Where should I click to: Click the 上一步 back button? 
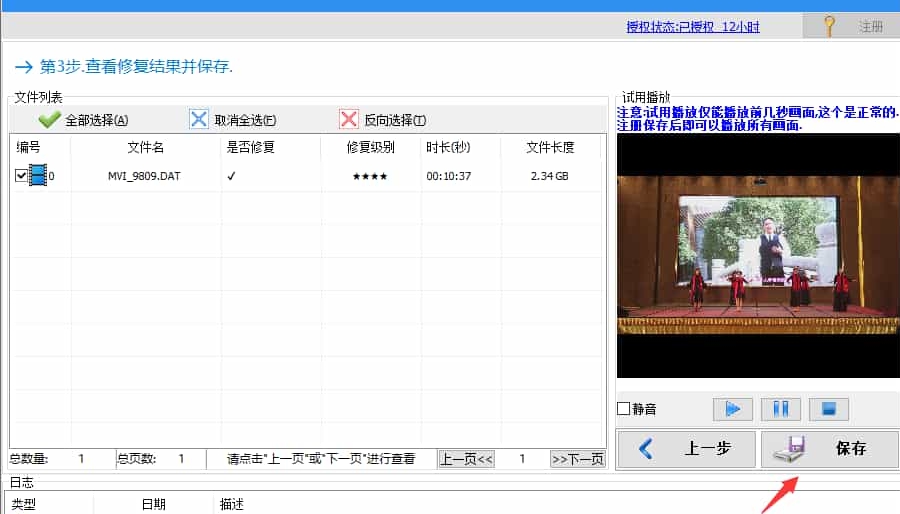686,448
